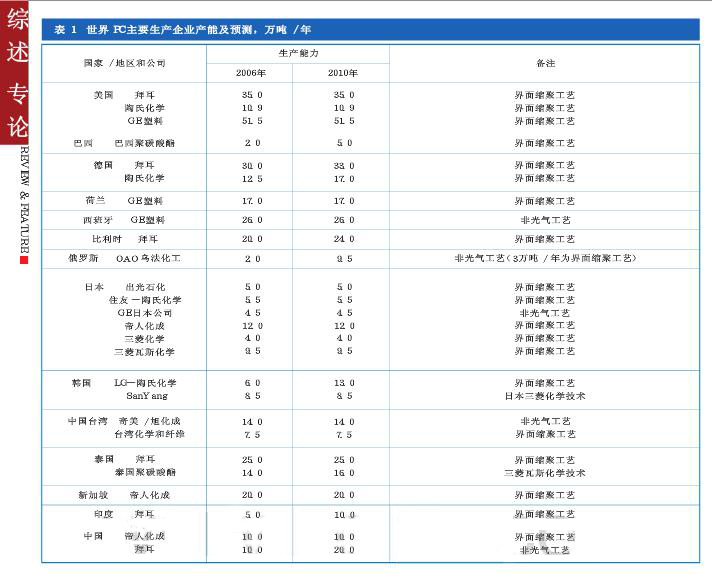This screenshot has width=712, height=573.
Task: Click the 住友一陶氏化学 company name
Action: click(146, 300)
